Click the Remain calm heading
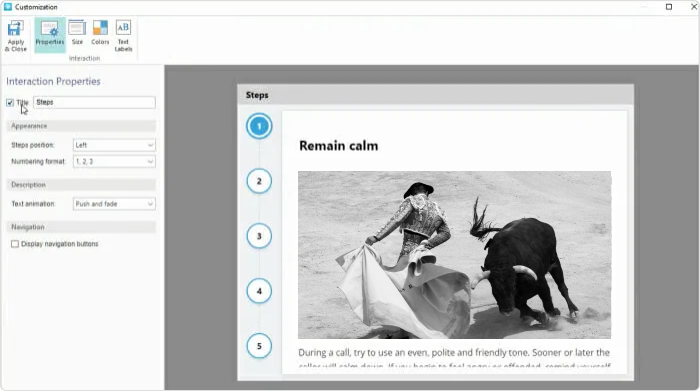Screen dimensions: 700x391 coord(338,146)
